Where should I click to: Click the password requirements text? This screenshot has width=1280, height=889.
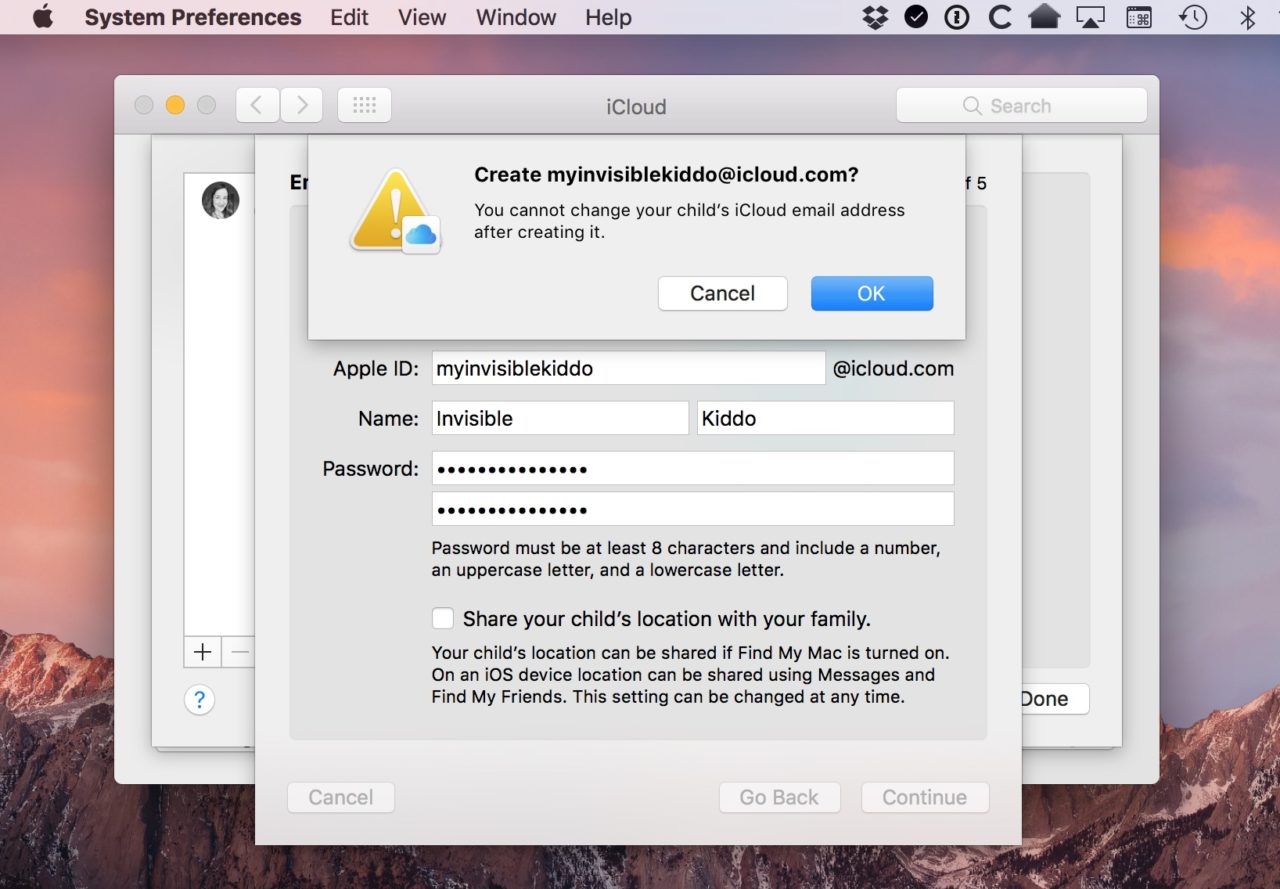[x=686, y=559]
